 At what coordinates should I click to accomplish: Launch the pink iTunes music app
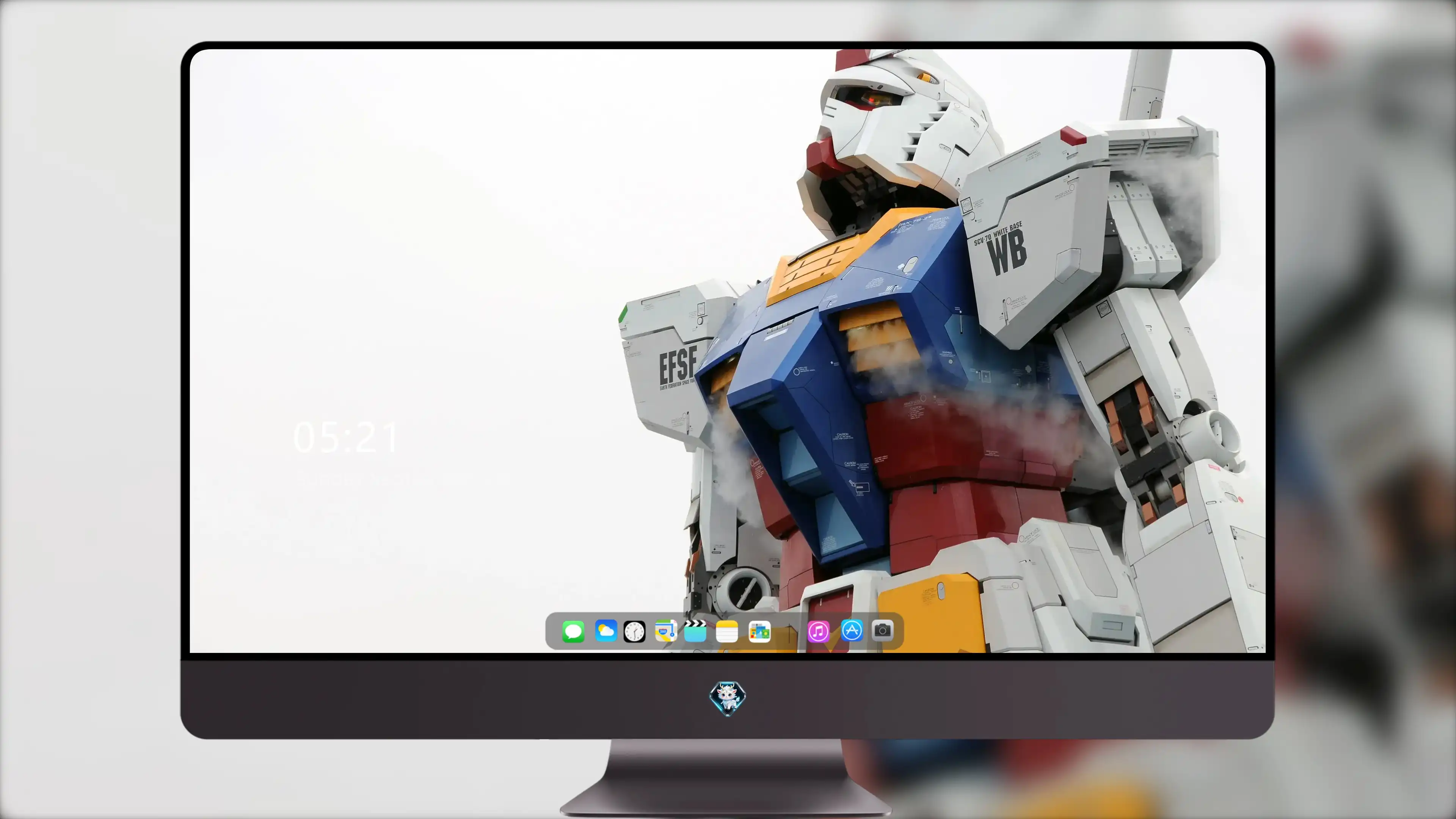[x=819, y=631]
